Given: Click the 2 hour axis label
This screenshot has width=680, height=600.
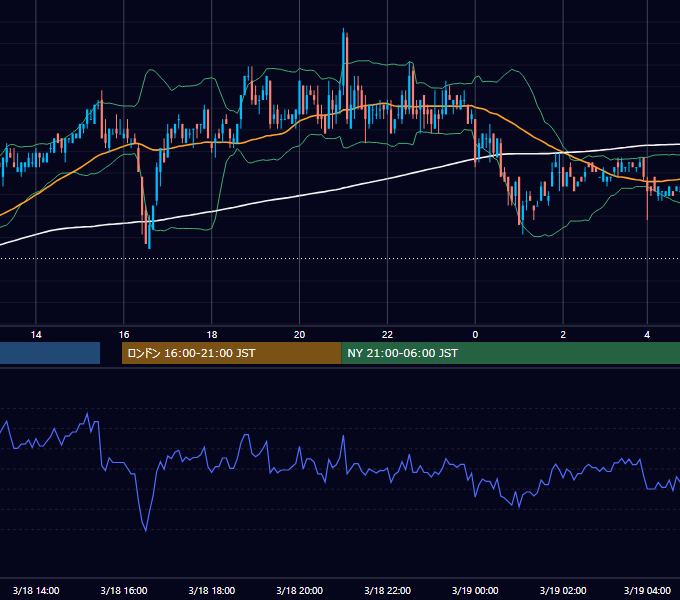Looking at the screenshot, I should pyautogui.click(x=563, y=335).
